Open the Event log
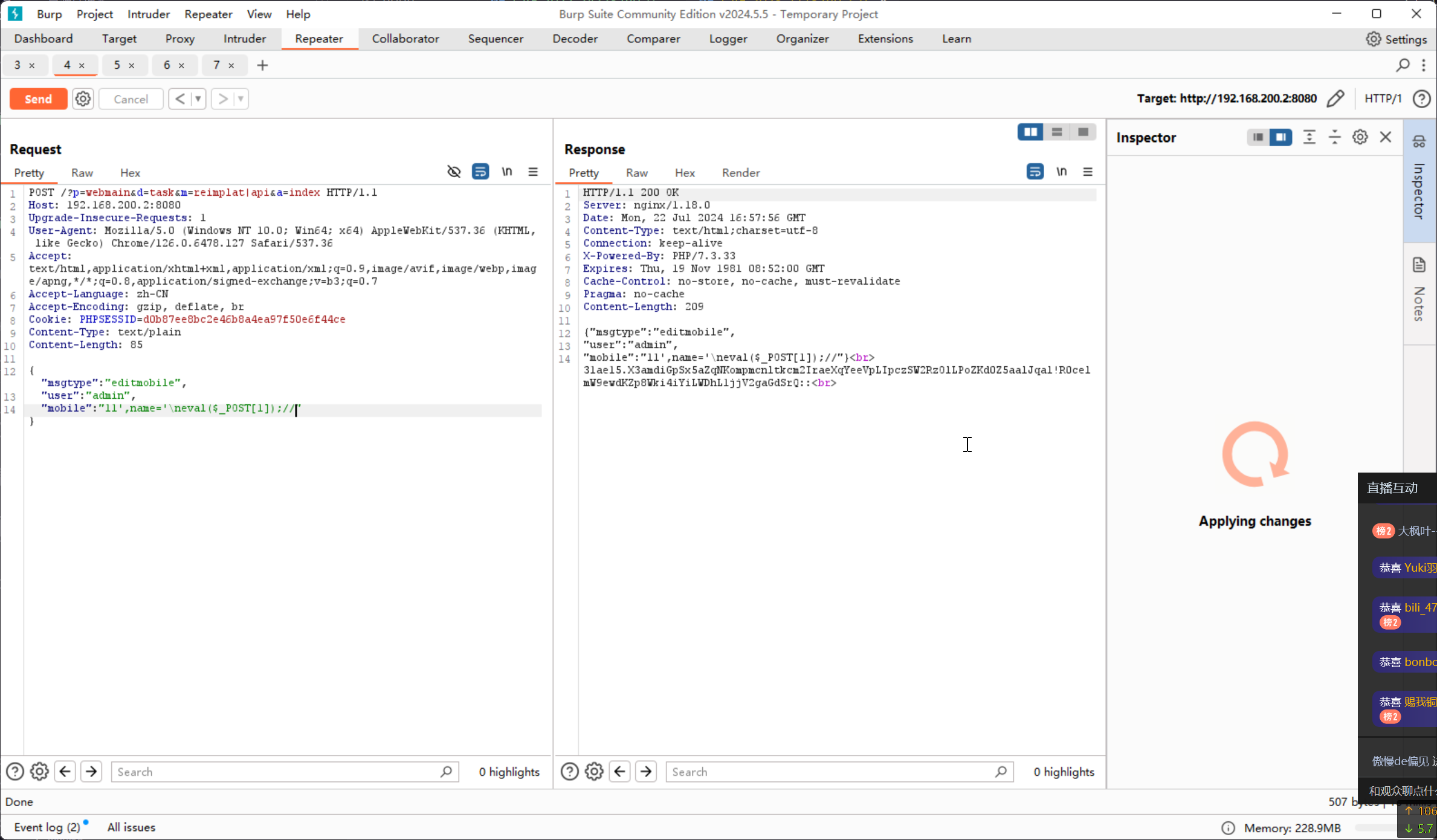Image resolution: width=1437 pixels, height=840 pixels. (x=47, y=827)
